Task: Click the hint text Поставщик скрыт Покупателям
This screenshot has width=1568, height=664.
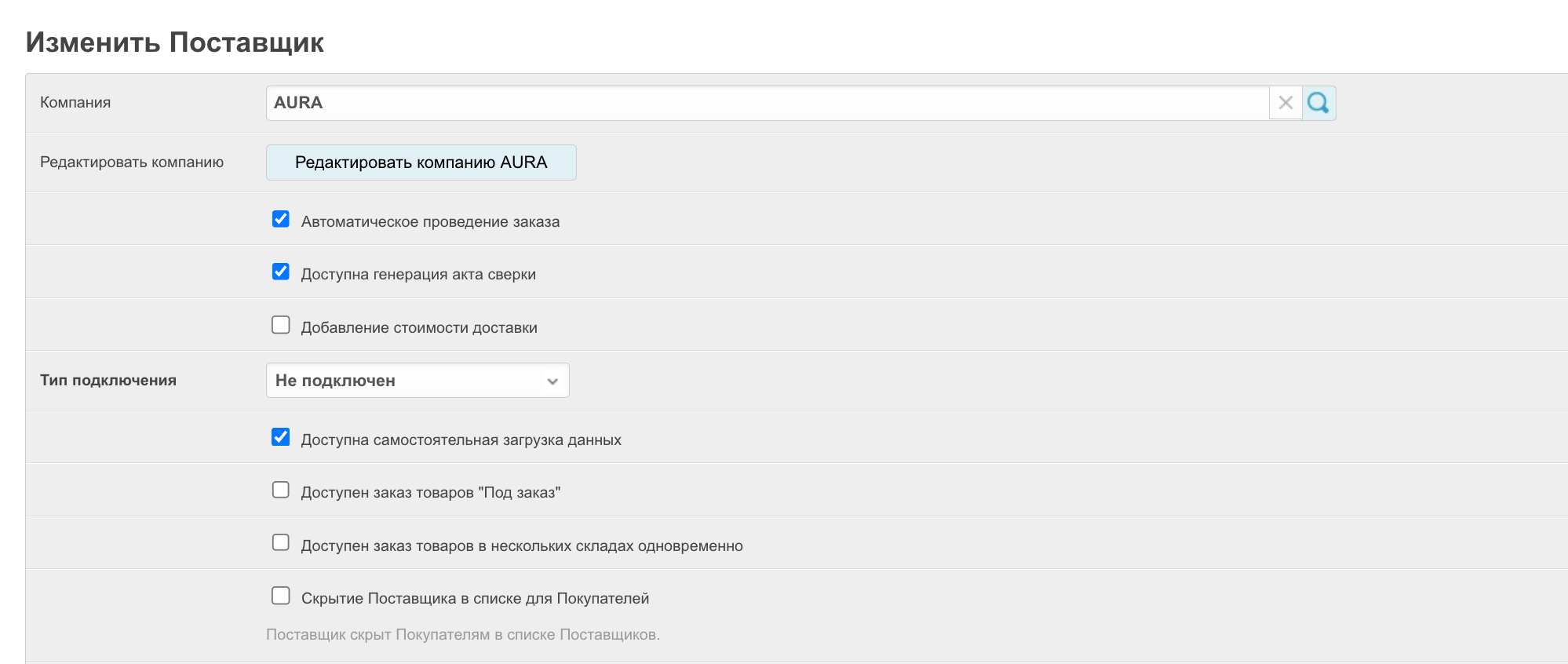Action: [462, 635]
